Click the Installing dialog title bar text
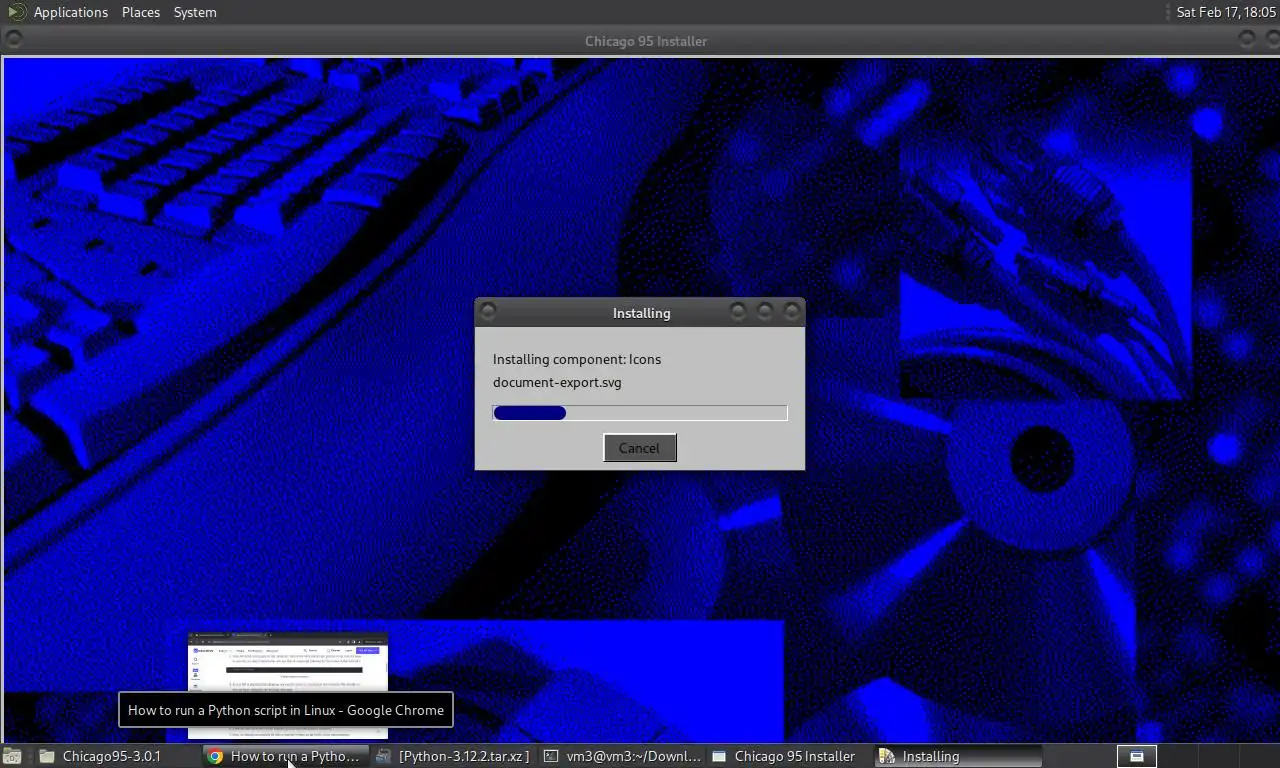This screenshot has height=768, width=1280. pos(641,313)
